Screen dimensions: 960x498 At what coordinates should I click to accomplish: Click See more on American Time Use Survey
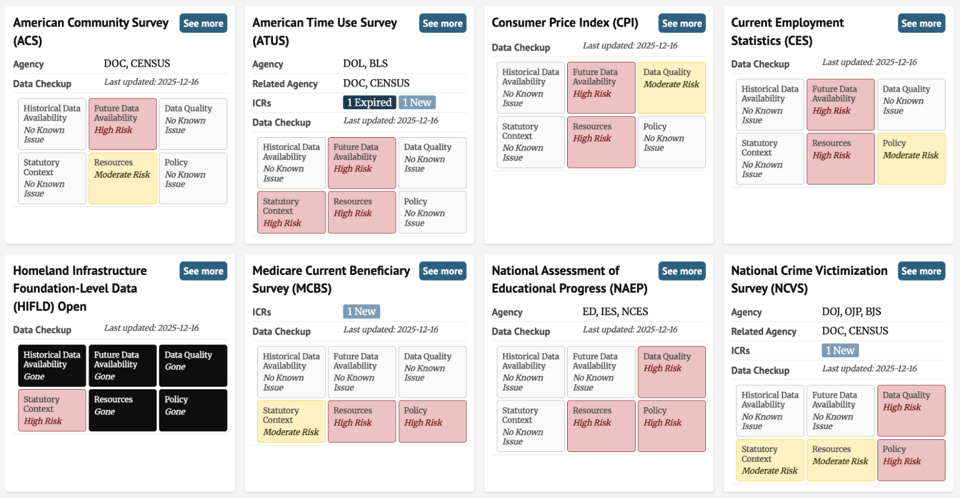pos(442,23)
